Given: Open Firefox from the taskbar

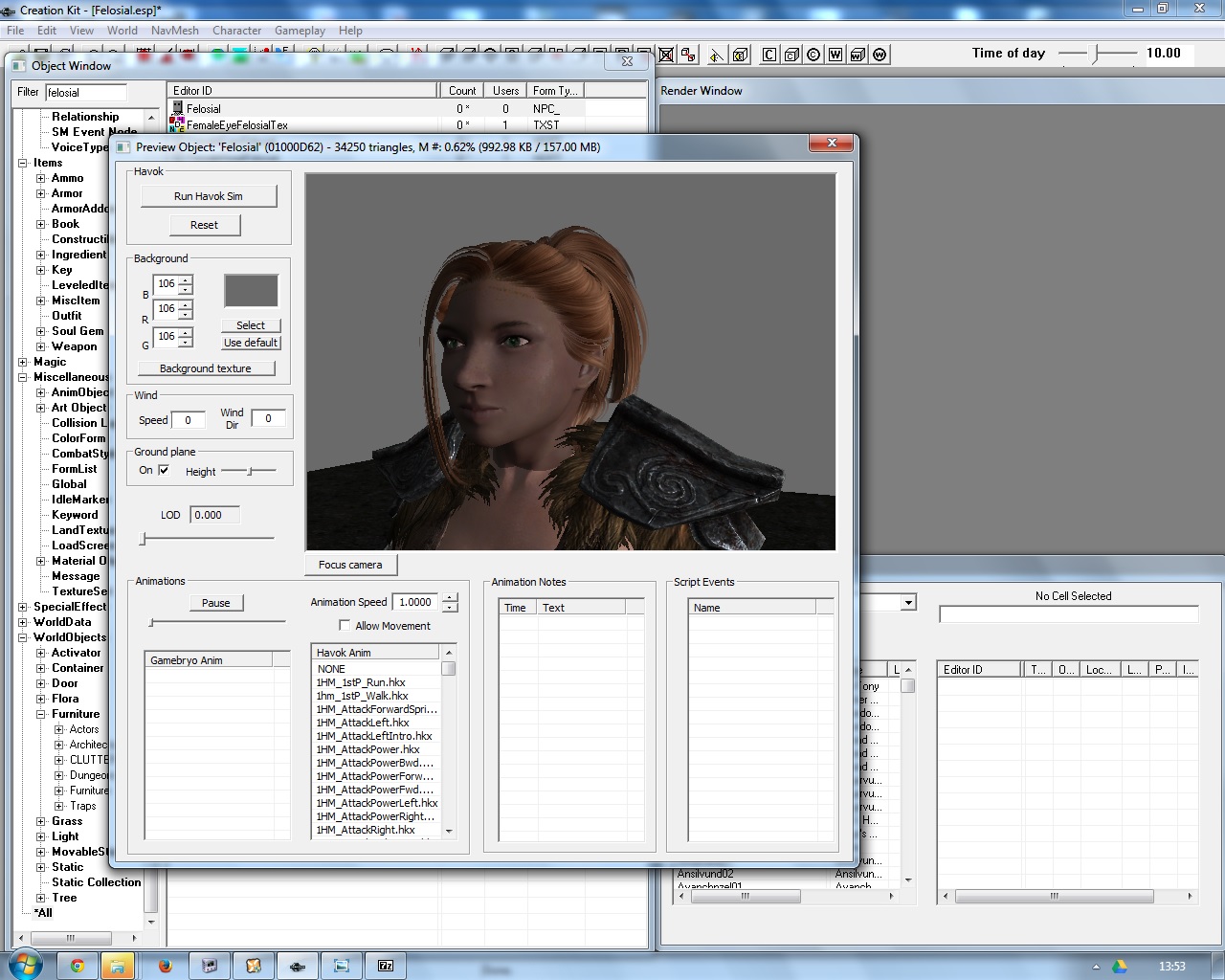Looking at the screenshot, I should [164, 966].
